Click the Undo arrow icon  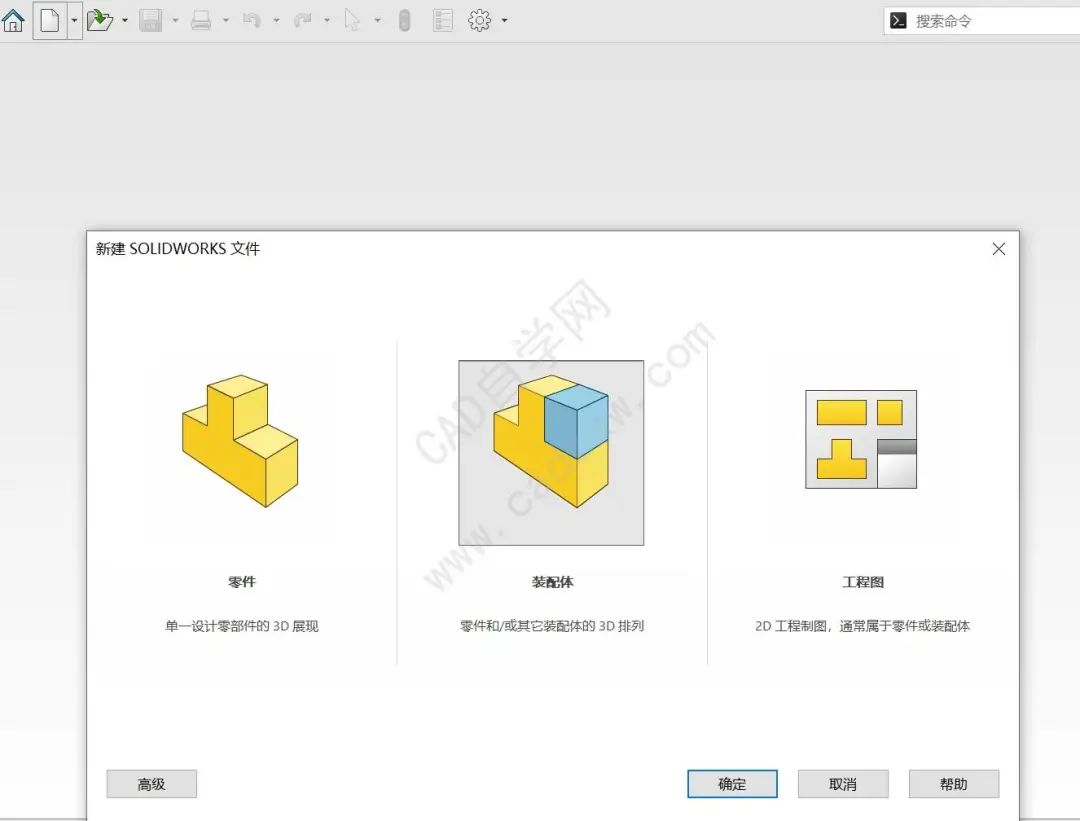click(251, 20)
